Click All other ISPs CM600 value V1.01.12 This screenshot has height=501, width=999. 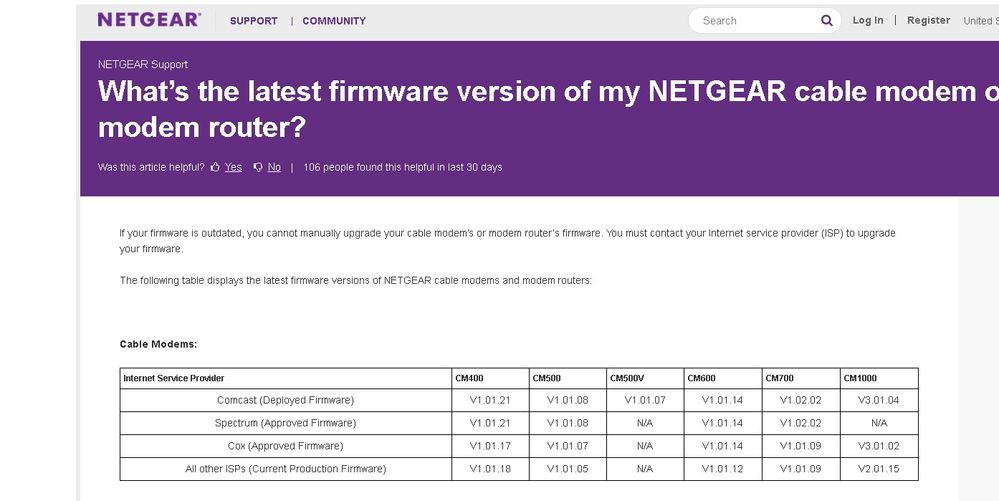point(722,469)
